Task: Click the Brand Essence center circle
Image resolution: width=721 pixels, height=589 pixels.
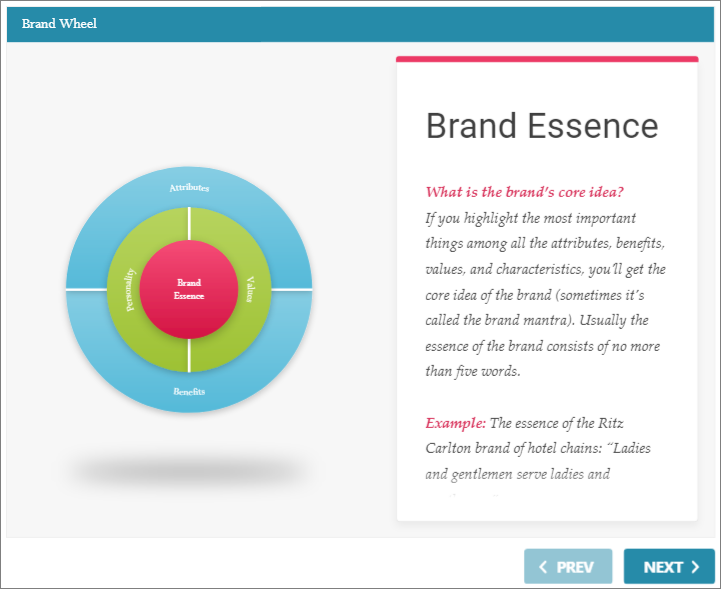Action: 189,289
